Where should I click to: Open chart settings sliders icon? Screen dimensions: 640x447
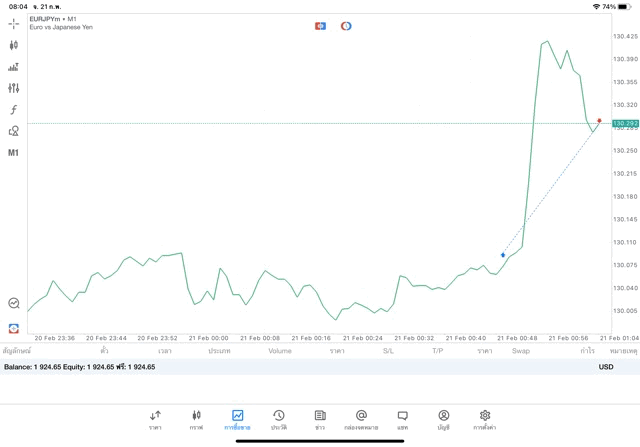[13, 88]
